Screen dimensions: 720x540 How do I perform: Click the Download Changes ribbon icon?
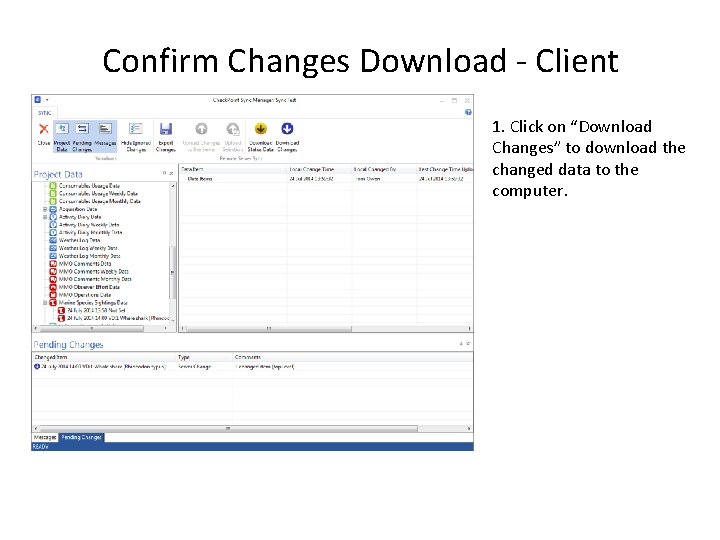click(x=287, y=129)
